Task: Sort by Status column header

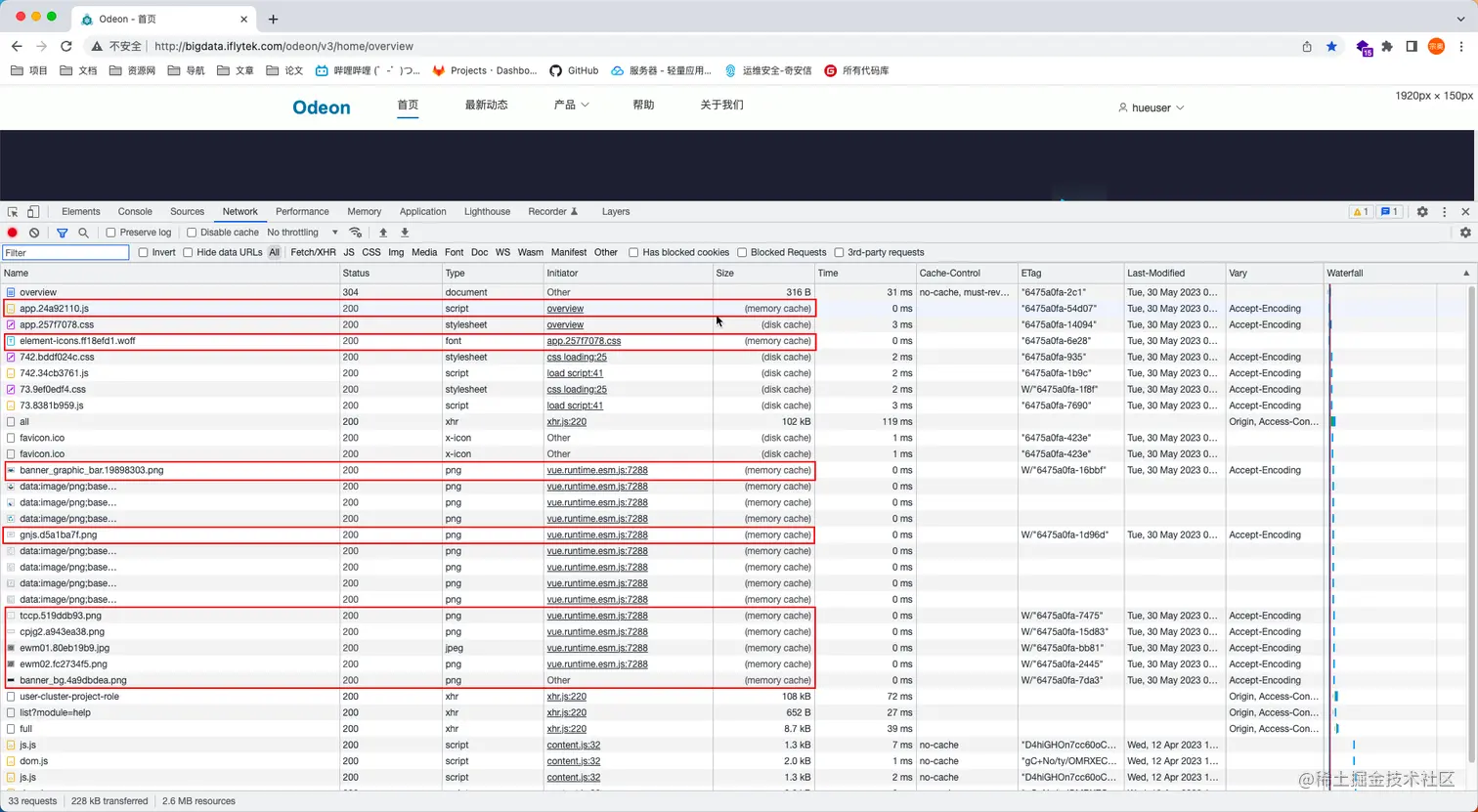Action: (390, 273)
